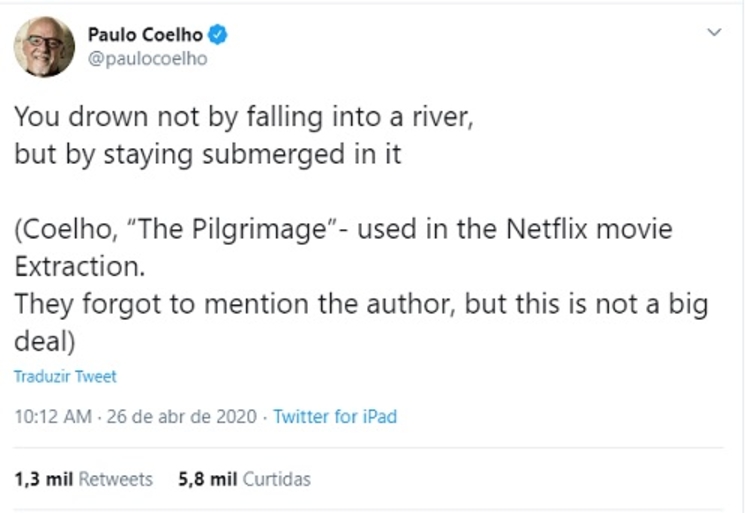750x513 pixels.
Task: Click the Traduzir Tweet link
Action: tap(65, 377)
